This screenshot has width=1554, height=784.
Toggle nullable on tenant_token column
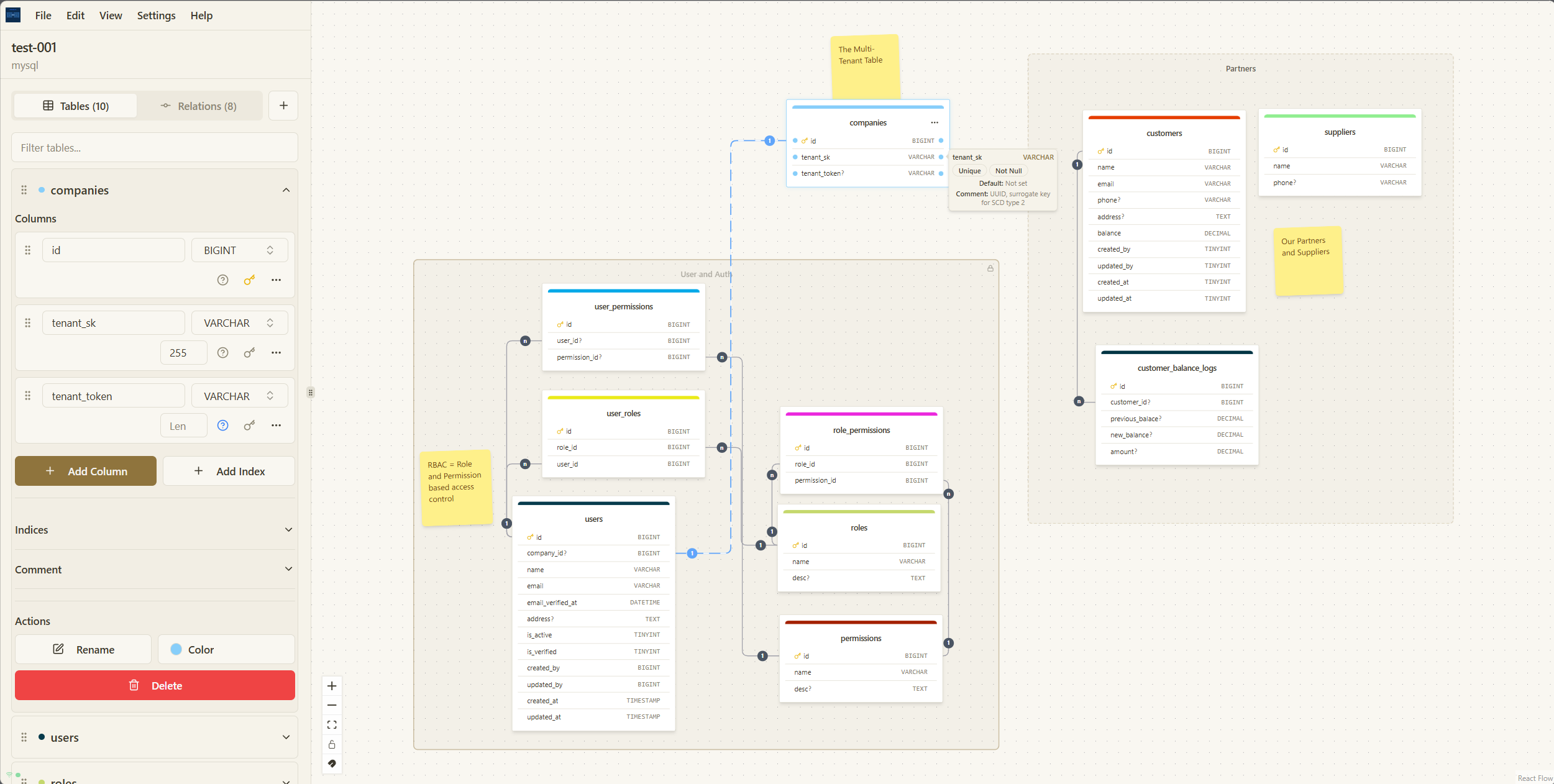coord(222,426)
